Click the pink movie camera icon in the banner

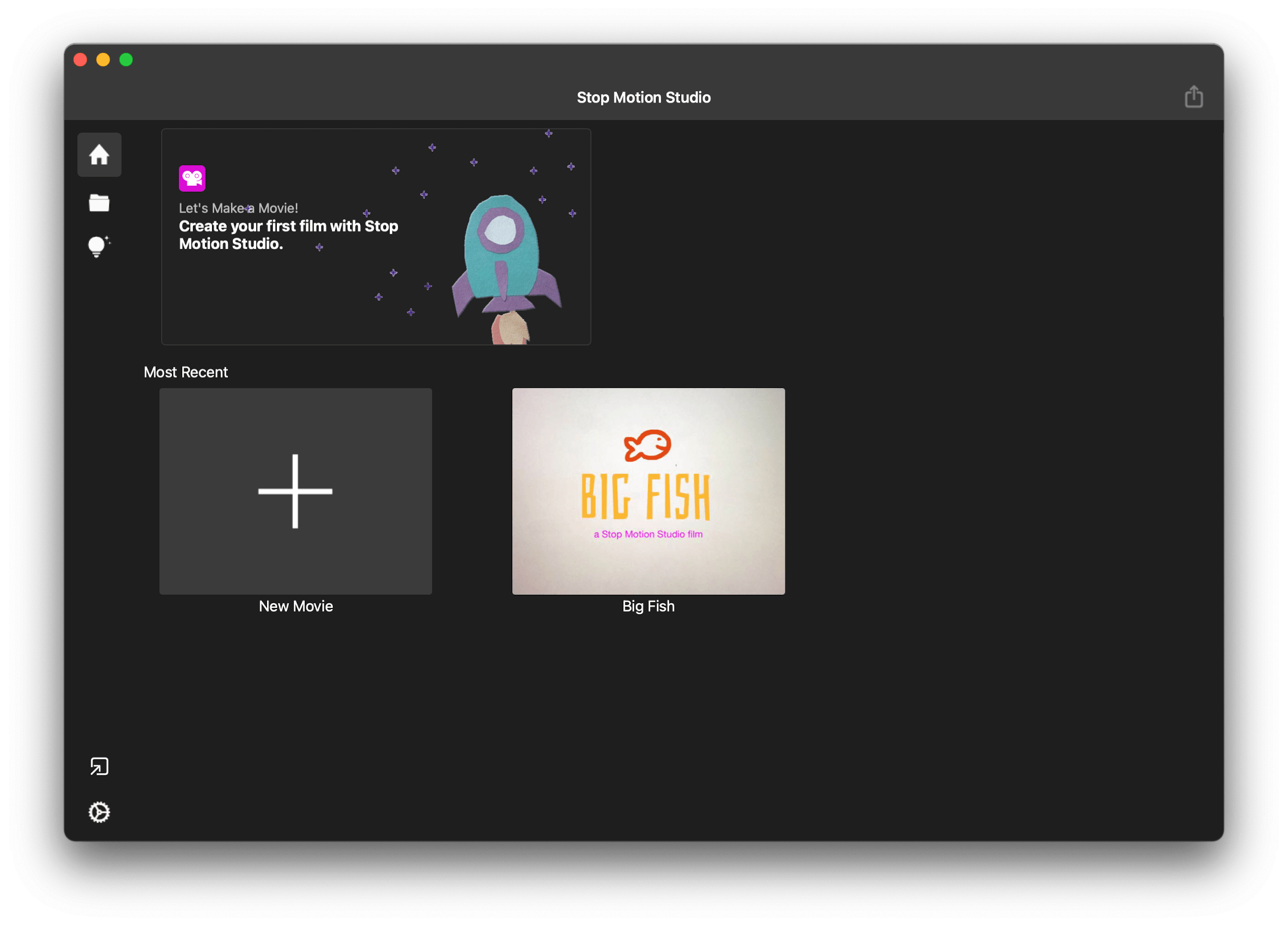pyautogui.click(x=192, y=178)
